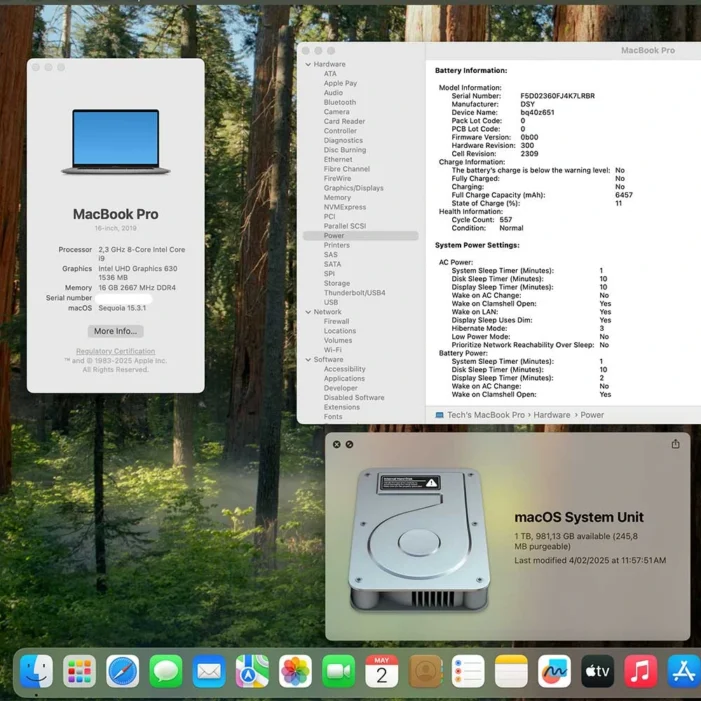
Task: Launch Apple TV from Dock
Action: 597,671
